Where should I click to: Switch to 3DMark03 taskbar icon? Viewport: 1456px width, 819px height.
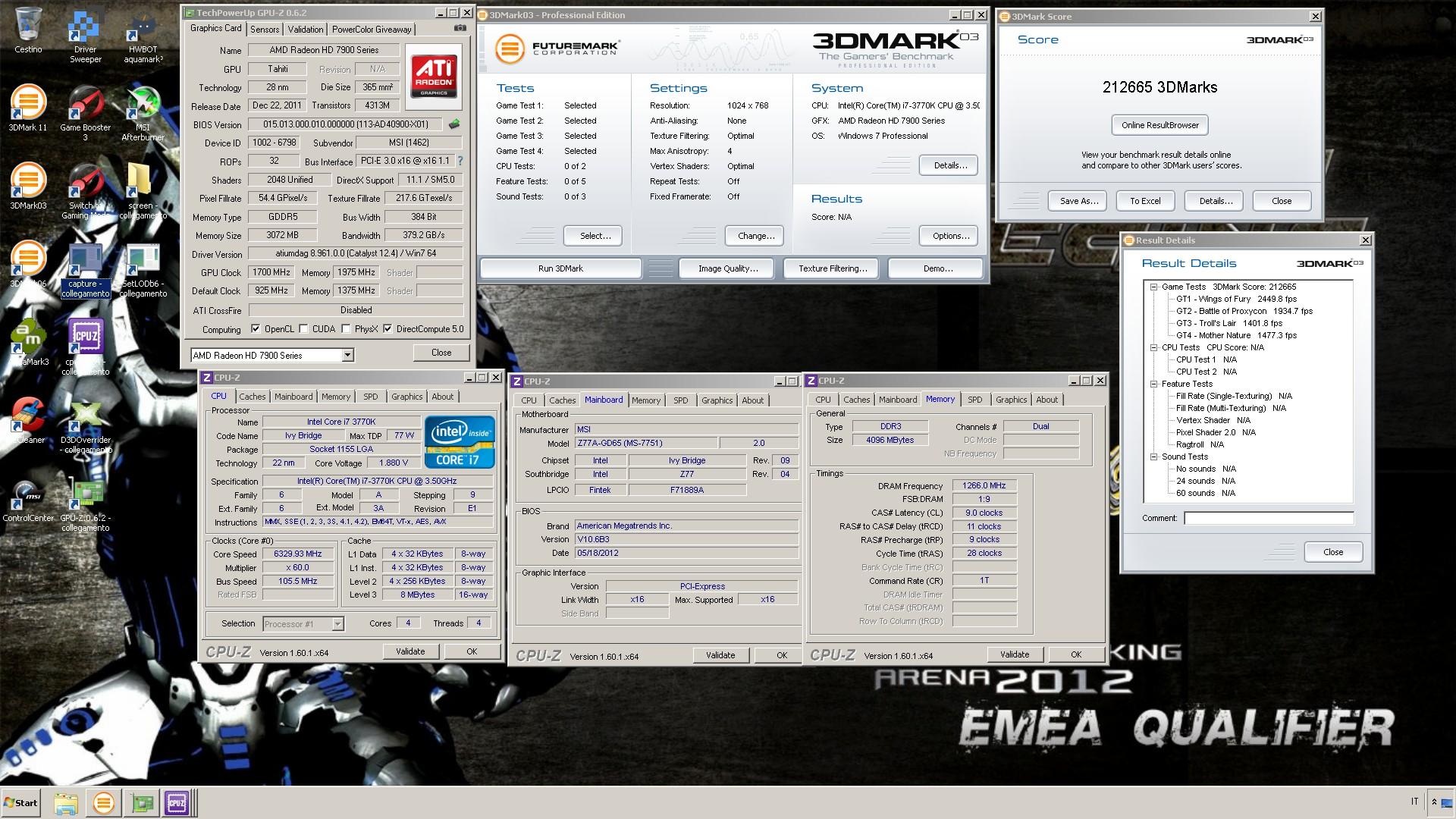pyautogui.click(x=104, y=803)
